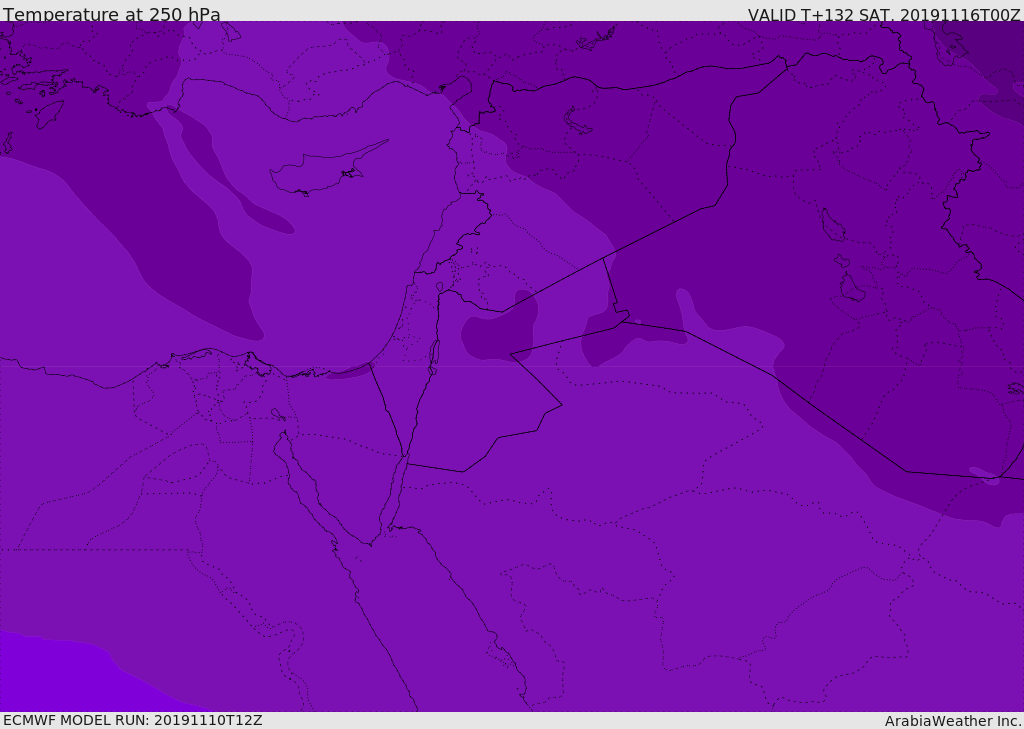Click the "VALID T+132 SAT. 20191116T00Z" label
This screenshot has width=1024, height=729.
[884, 14]
